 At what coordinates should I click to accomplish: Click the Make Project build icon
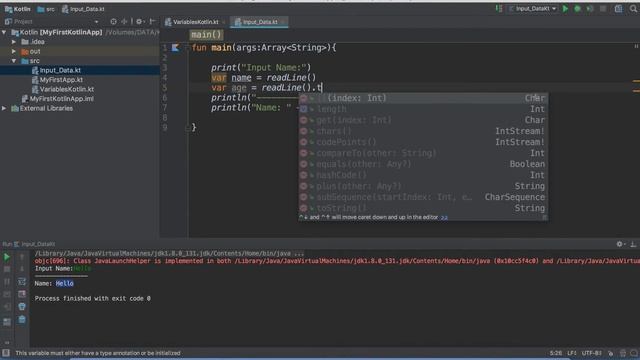499,9
